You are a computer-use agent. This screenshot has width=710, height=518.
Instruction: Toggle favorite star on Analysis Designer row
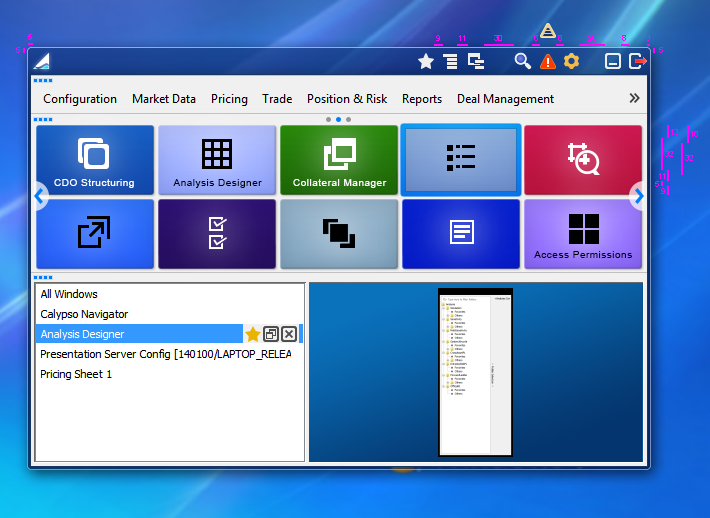[x=253, y=334]
